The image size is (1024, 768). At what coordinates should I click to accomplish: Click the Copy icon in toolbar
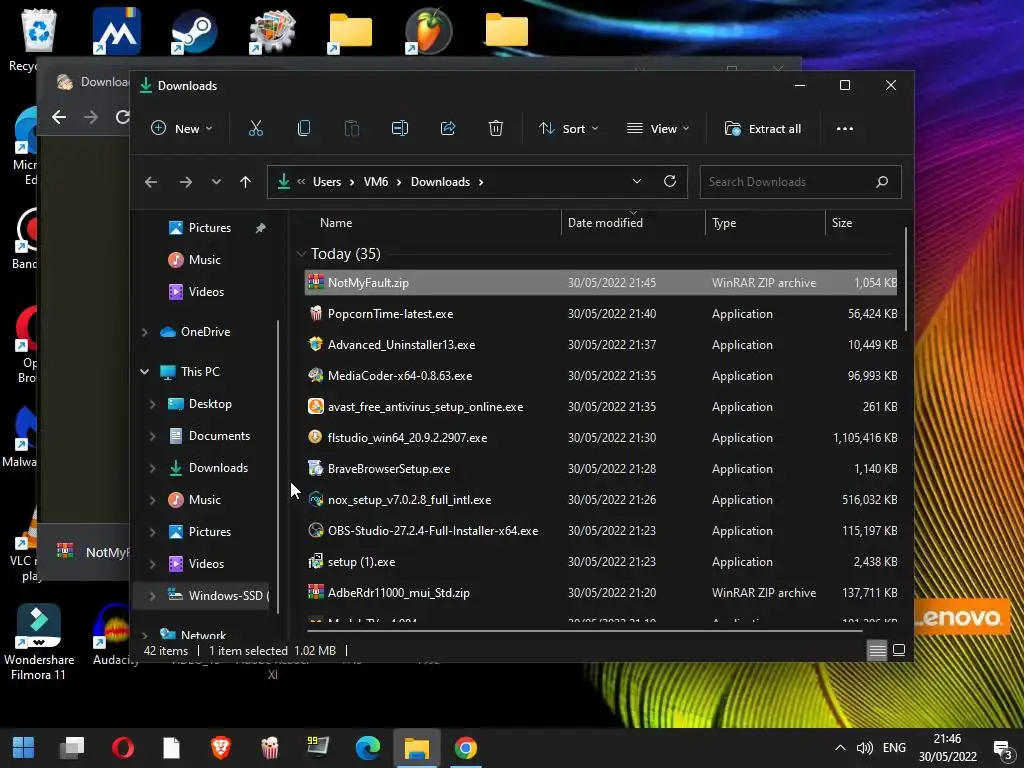pos(304,129)
